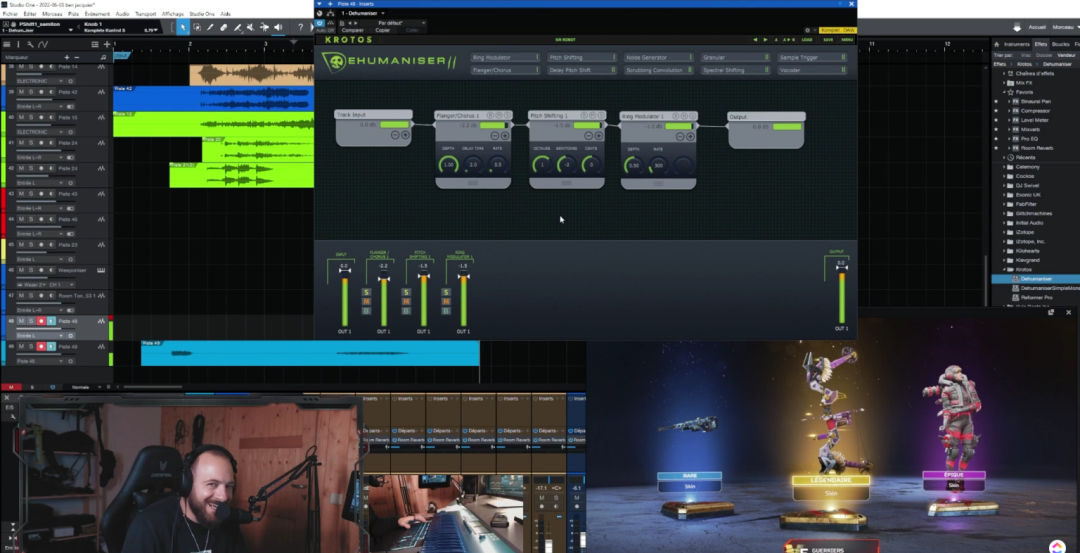Image resolution: width=1080 pixels, height=553 pixels.
Task: Click the LOAD preset button
Action: coord(807,39)
